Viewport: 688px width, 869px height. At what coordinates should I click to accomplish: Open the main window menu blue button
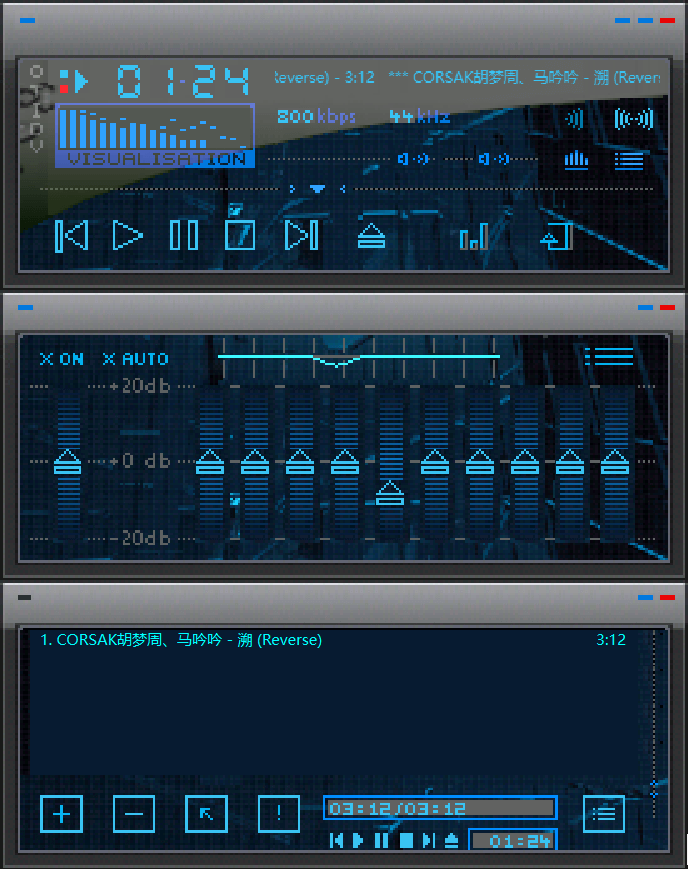[x=27, y=21]
